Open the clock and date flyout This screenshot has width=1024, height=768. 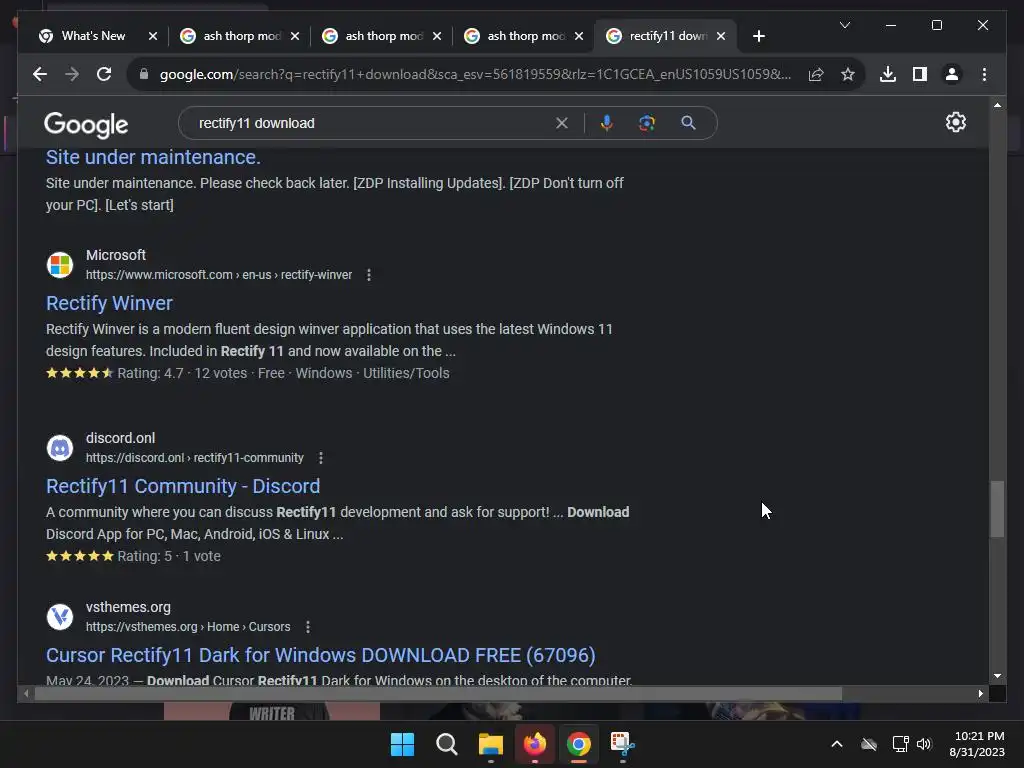click(978, 744)
